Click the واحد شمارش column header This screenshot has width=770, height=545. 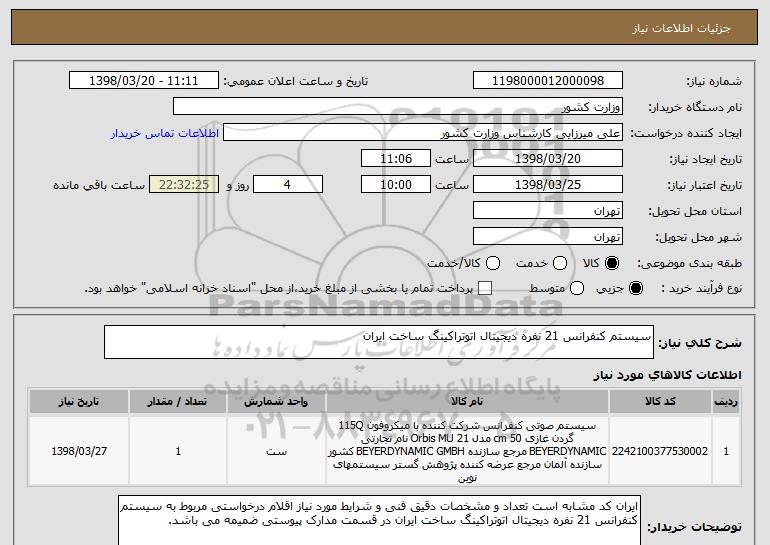[276, 402]
